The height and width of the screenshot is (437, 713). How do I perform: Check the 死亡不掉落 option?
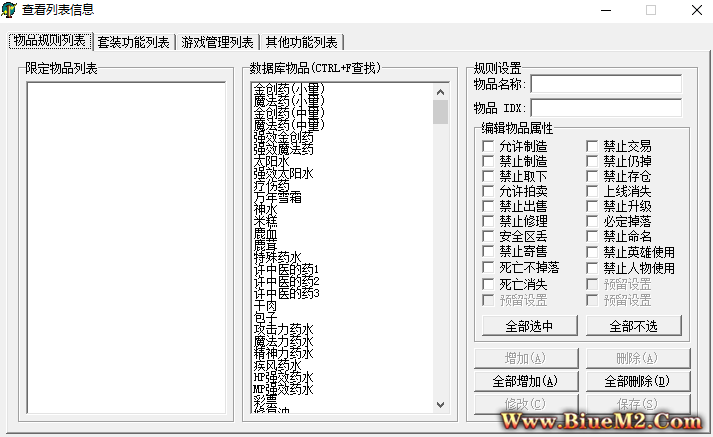488,267
